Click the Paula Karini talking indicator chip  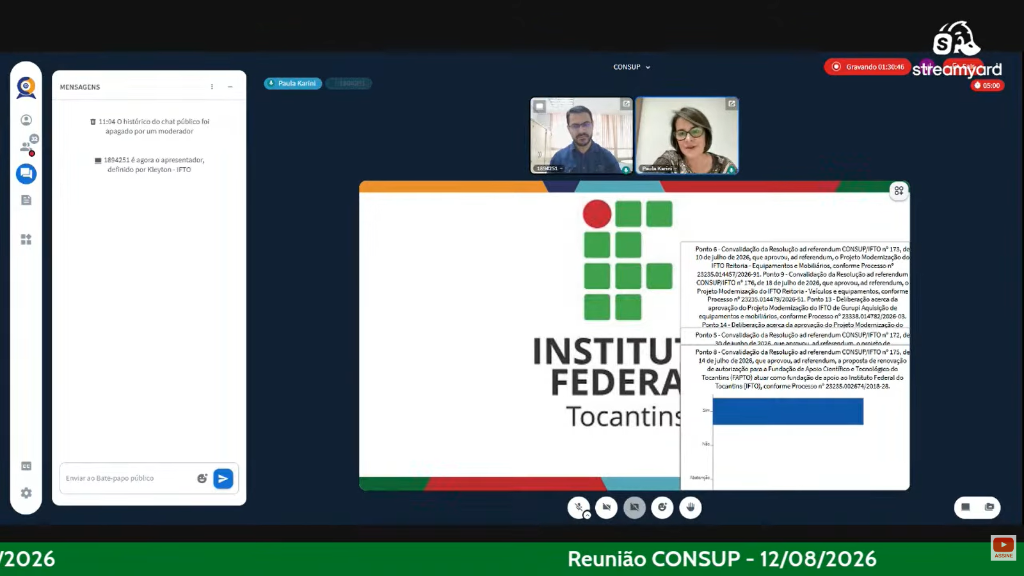point(293,84)
